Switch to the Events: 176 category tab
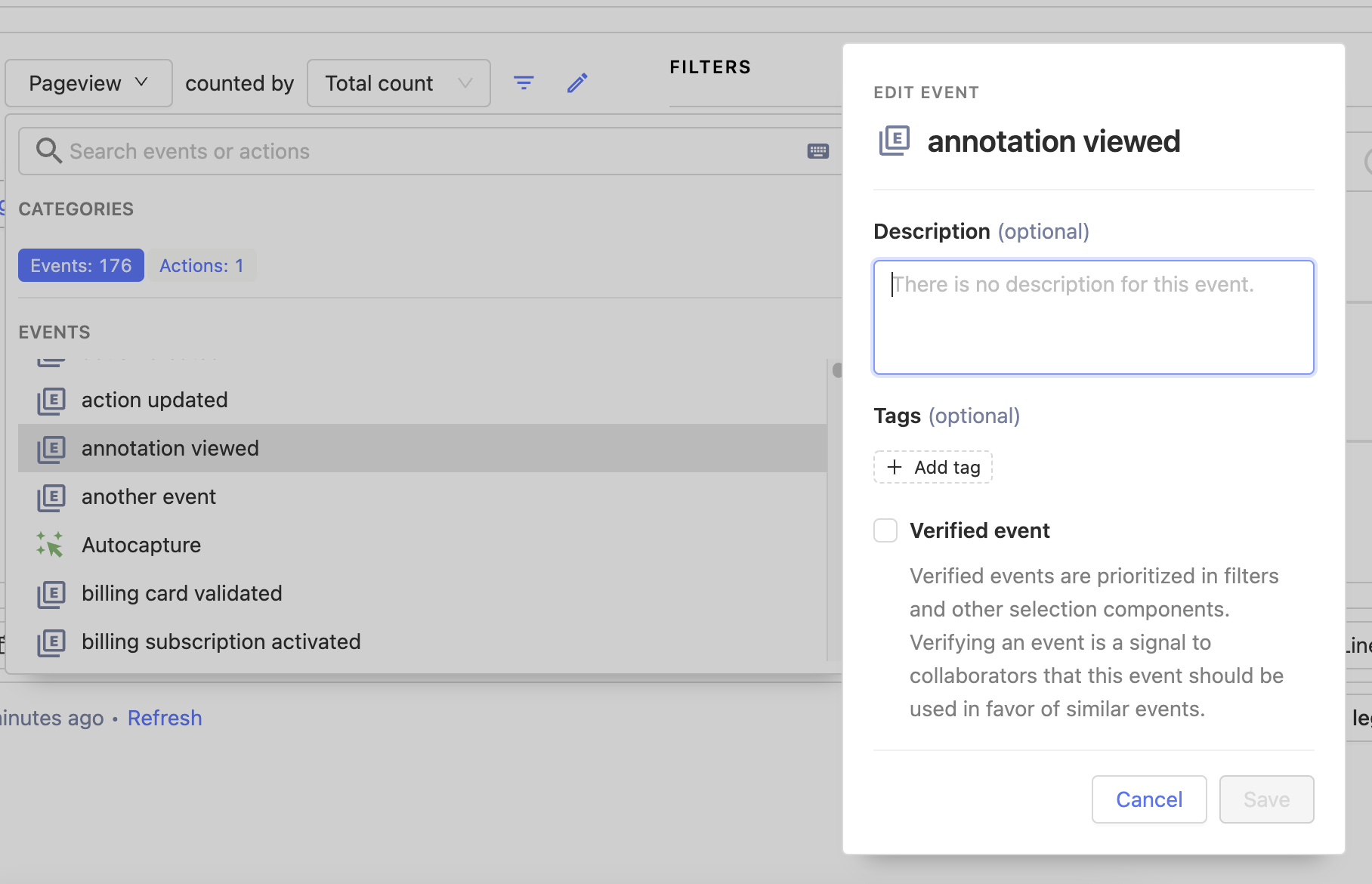1372x884 pixels. (81, 266)
